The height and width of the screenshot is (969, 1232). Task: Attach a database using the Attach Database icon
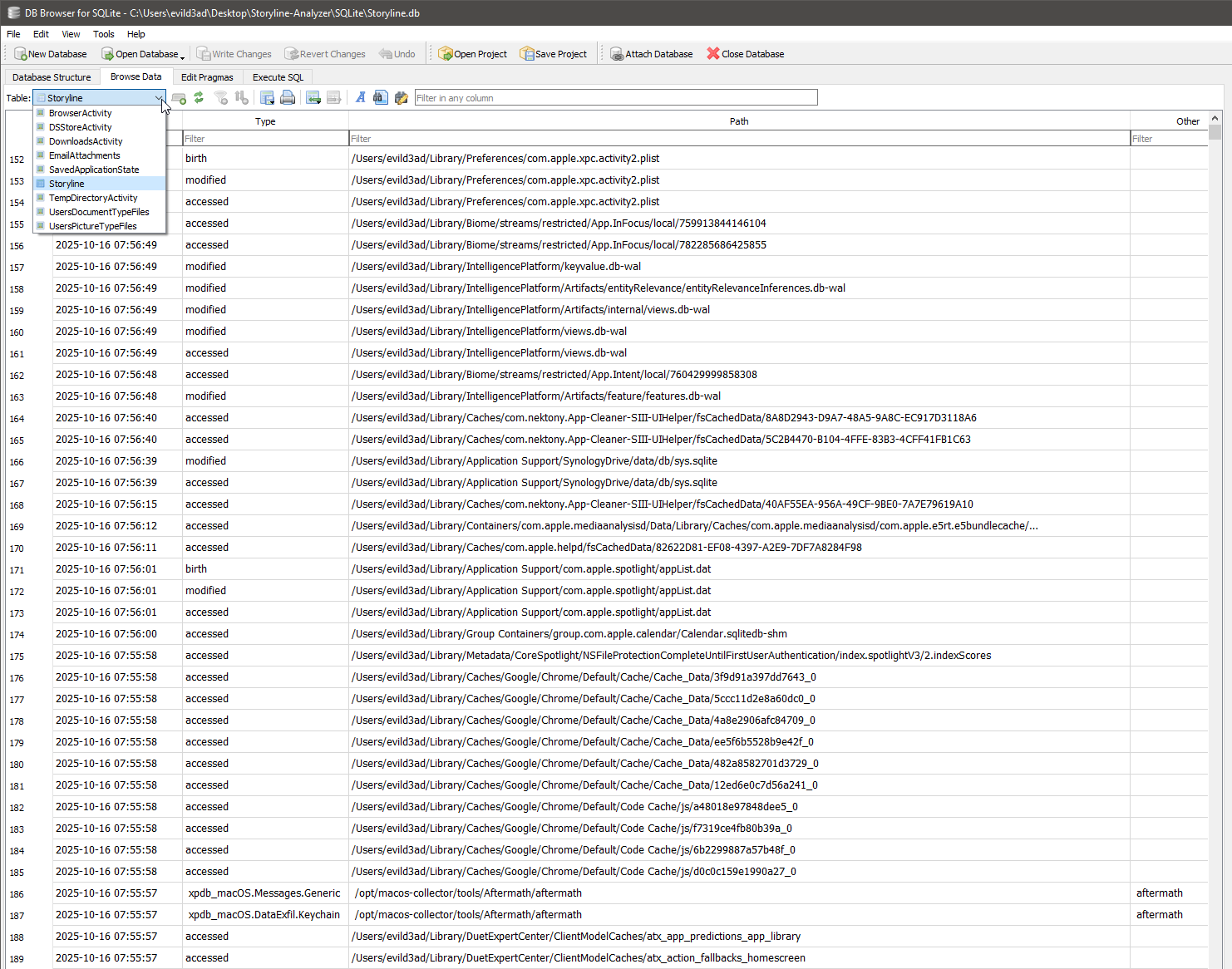[x=652, y=53]
